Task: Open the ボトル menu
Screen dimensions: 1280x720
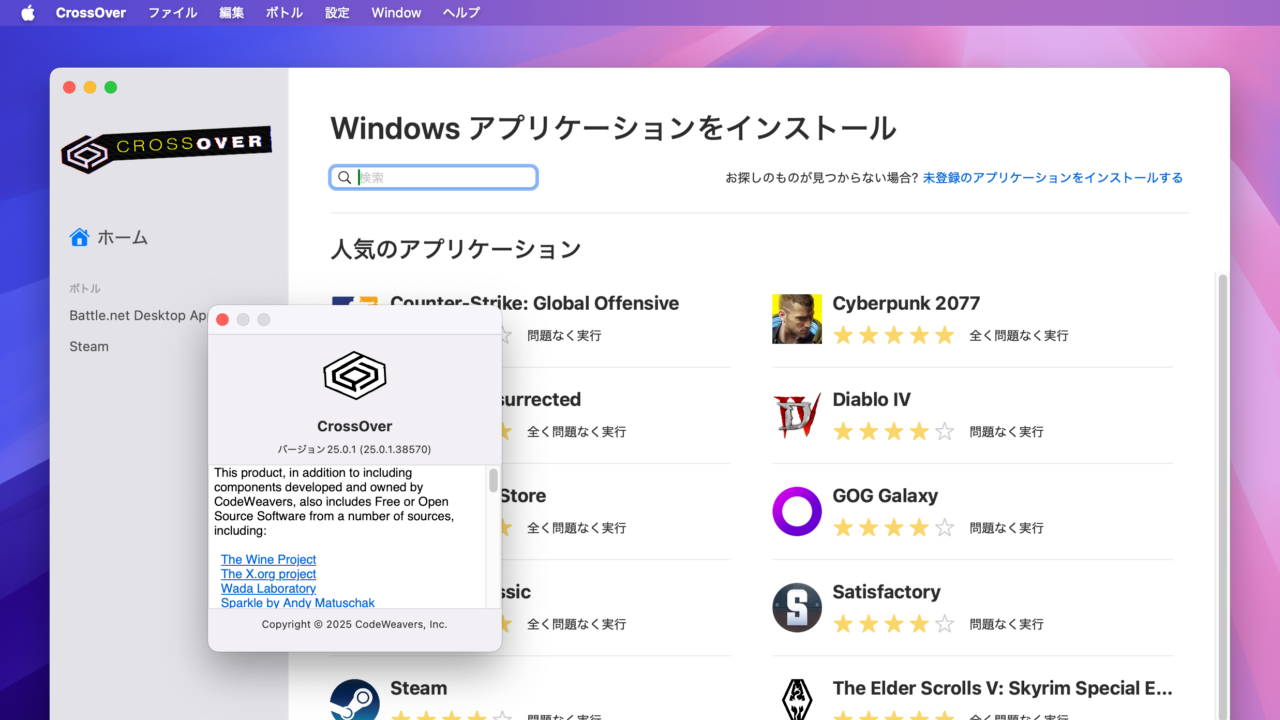Action: point(284,13)
